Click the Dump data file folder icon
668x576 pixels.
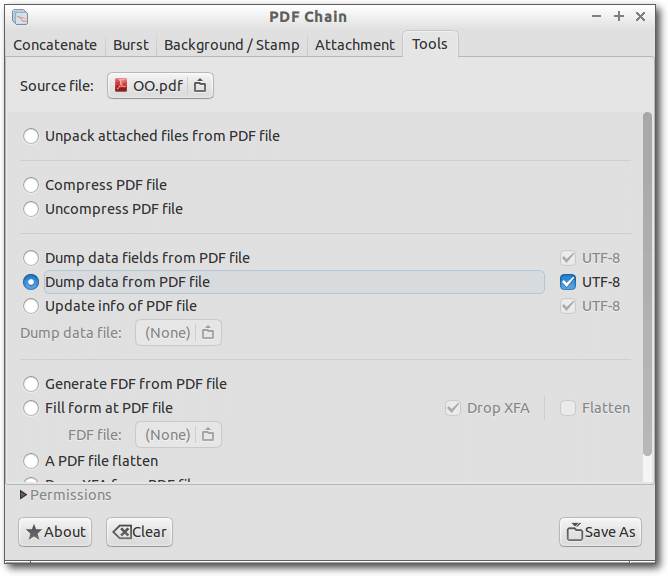[x=208, y=332]
